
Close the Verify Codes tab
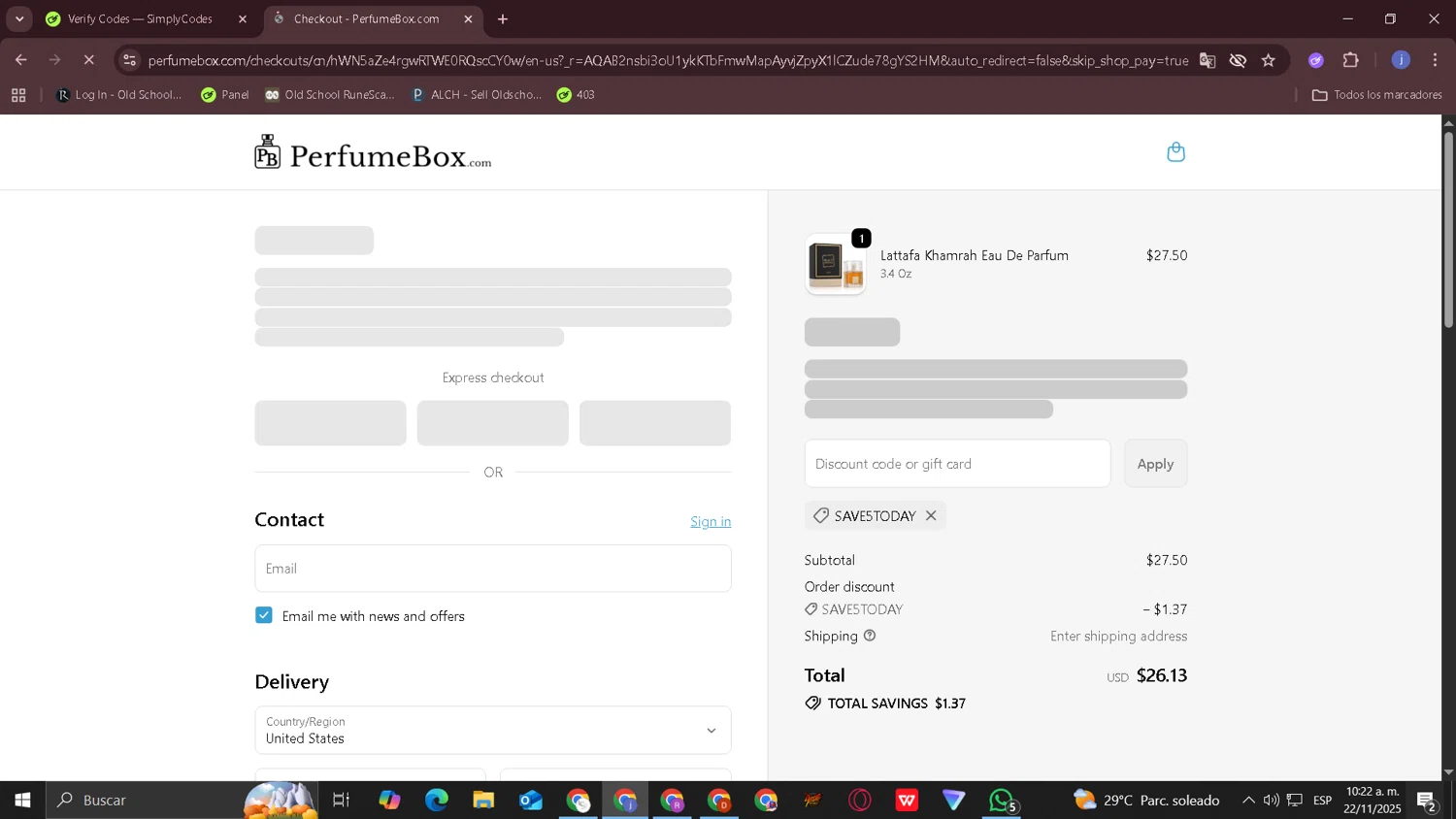click(x=243, y=18)
